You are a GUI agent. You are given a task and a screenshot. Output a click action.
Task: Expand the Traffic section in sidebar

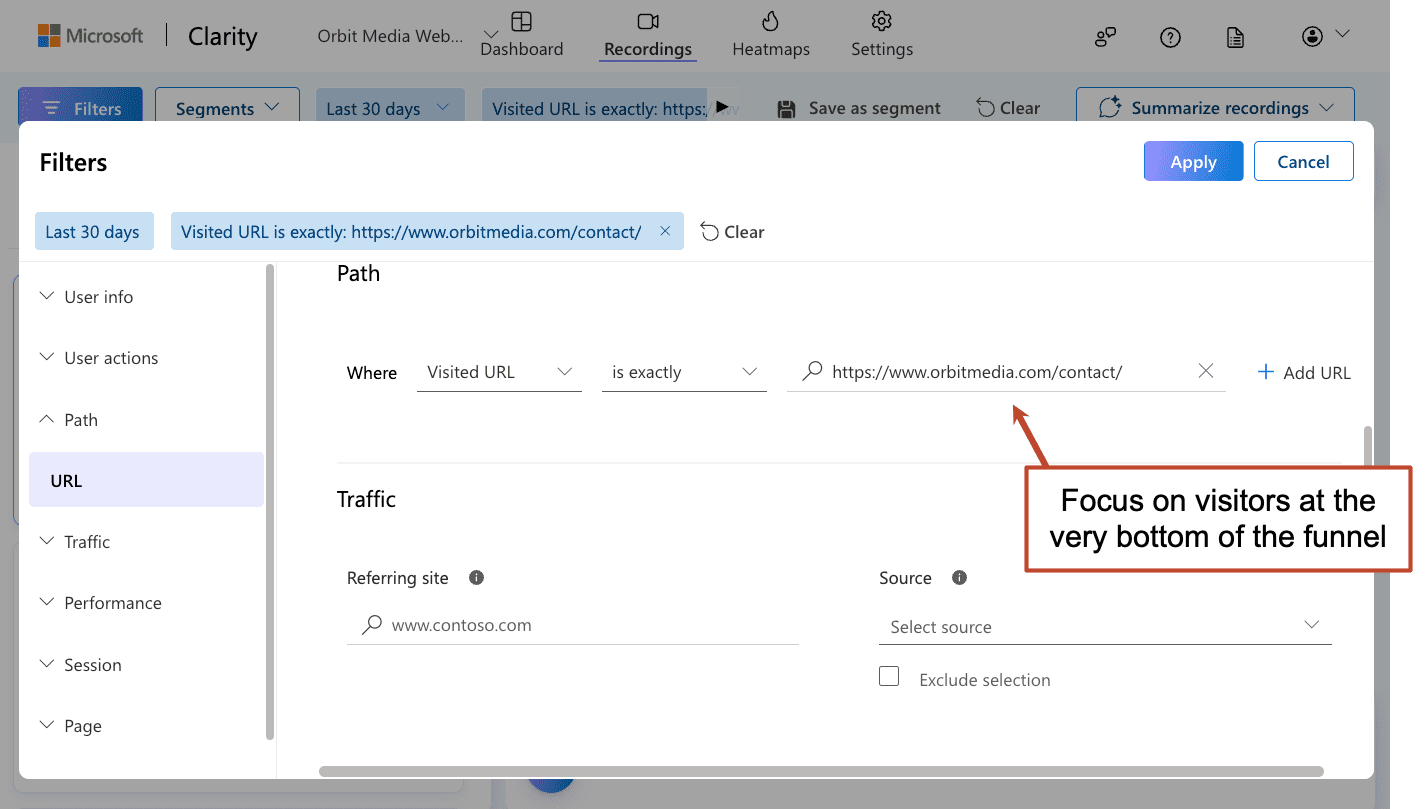75,542
